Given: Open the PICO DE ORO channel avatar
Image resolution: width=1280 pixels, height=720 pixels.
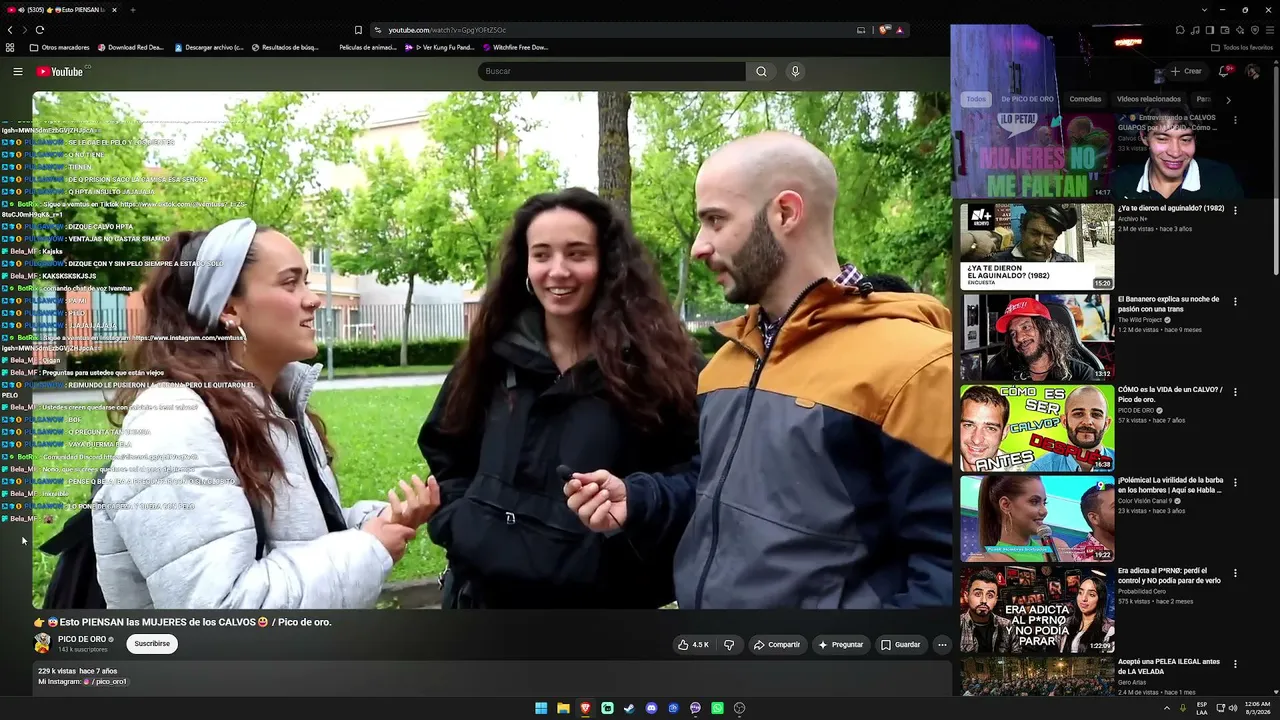Looking at the screenshot, I should (42, 644).
